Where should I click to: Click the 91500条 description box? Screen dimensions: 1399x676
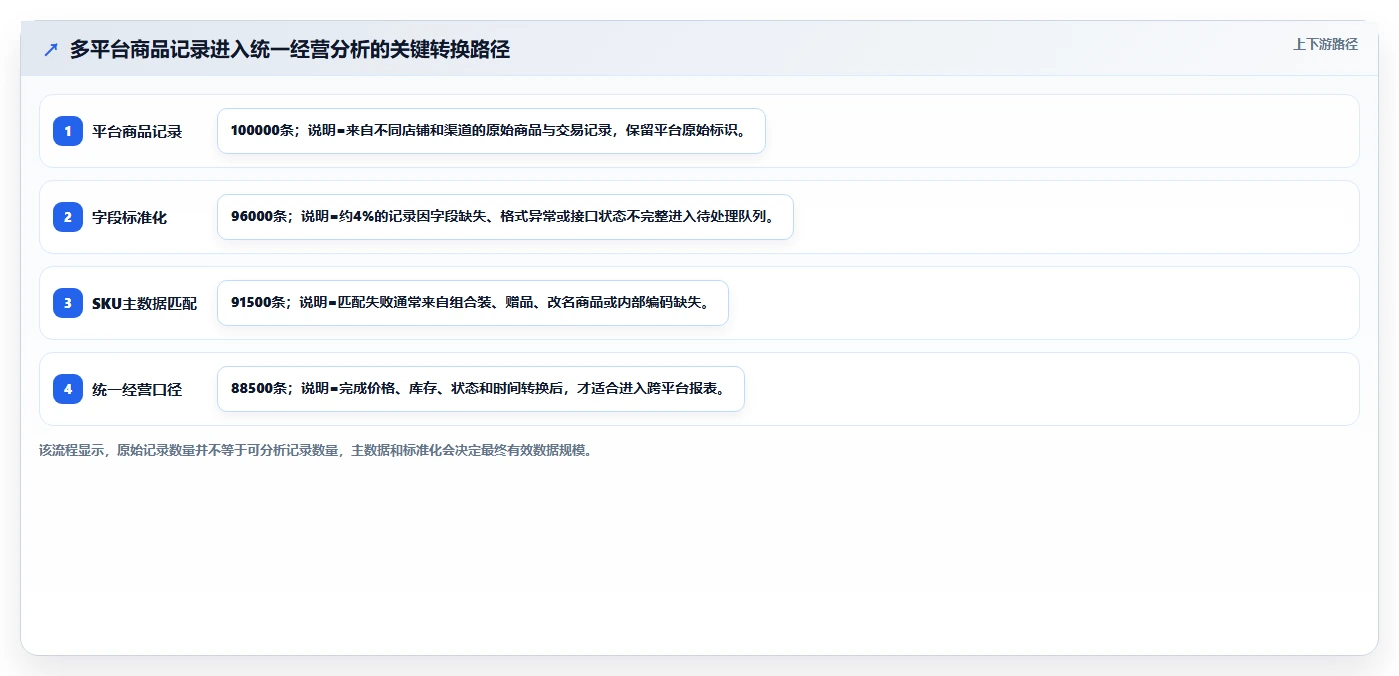point(473,303)
